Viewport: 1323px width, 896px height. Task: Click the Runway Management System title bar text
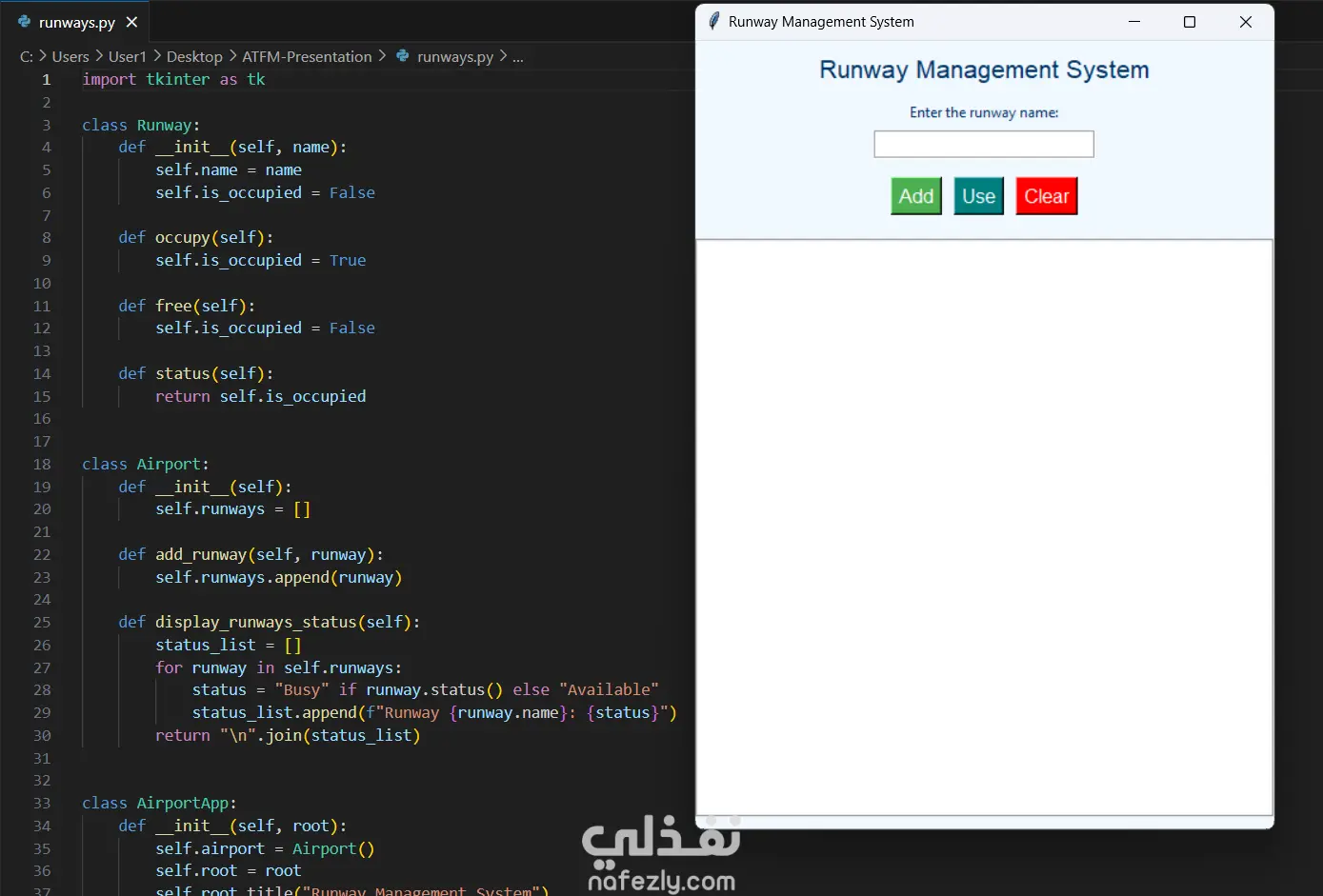(821, 22)
